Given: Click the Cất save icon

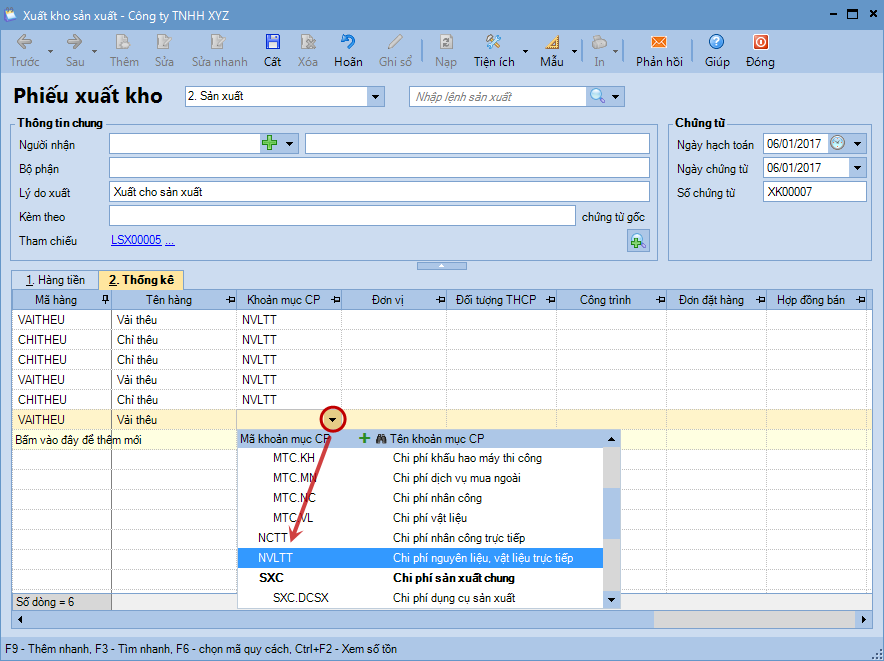Looking at the screenshot, I should point(272,43).
